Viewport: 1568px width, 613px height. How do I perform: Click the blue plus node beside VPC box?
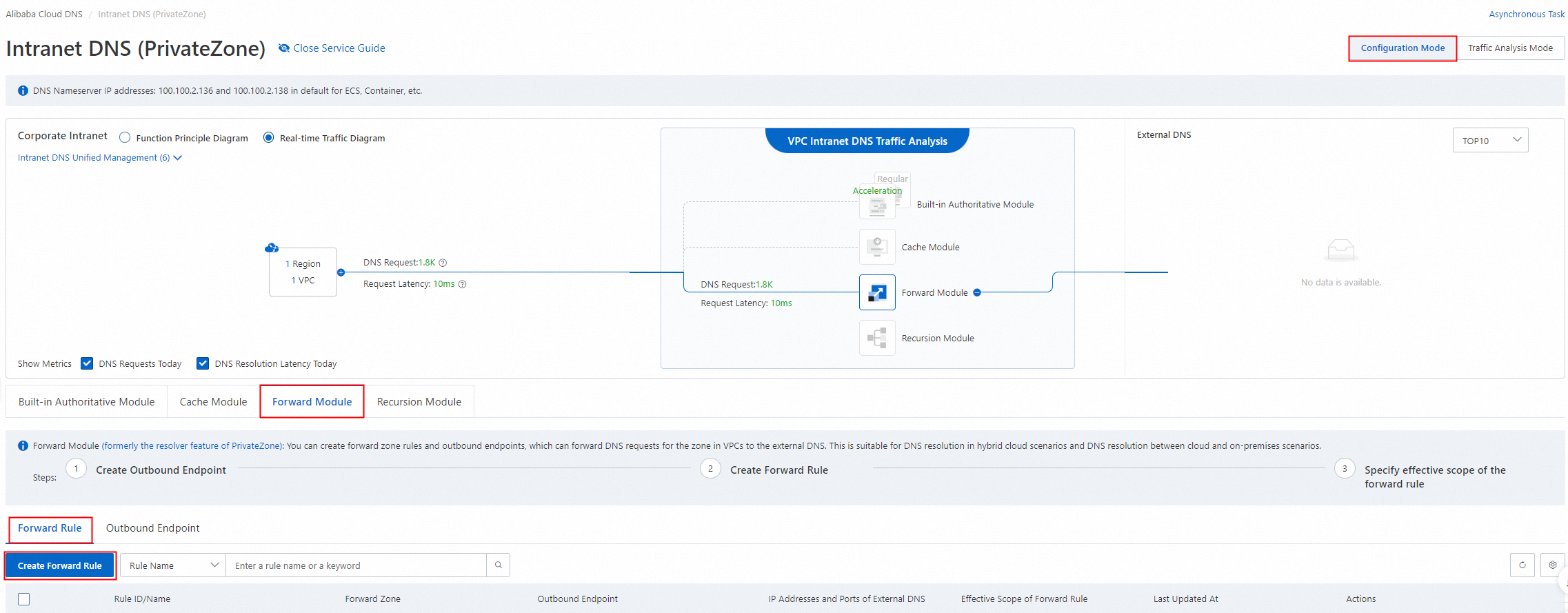(x=341, y=272)
